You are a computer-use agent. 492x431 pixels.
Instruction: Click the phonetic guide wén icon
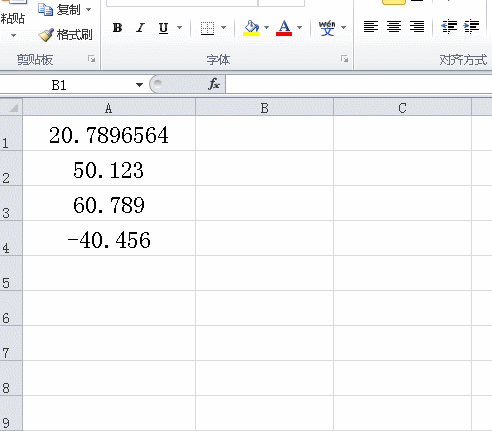tap(327, 28)
